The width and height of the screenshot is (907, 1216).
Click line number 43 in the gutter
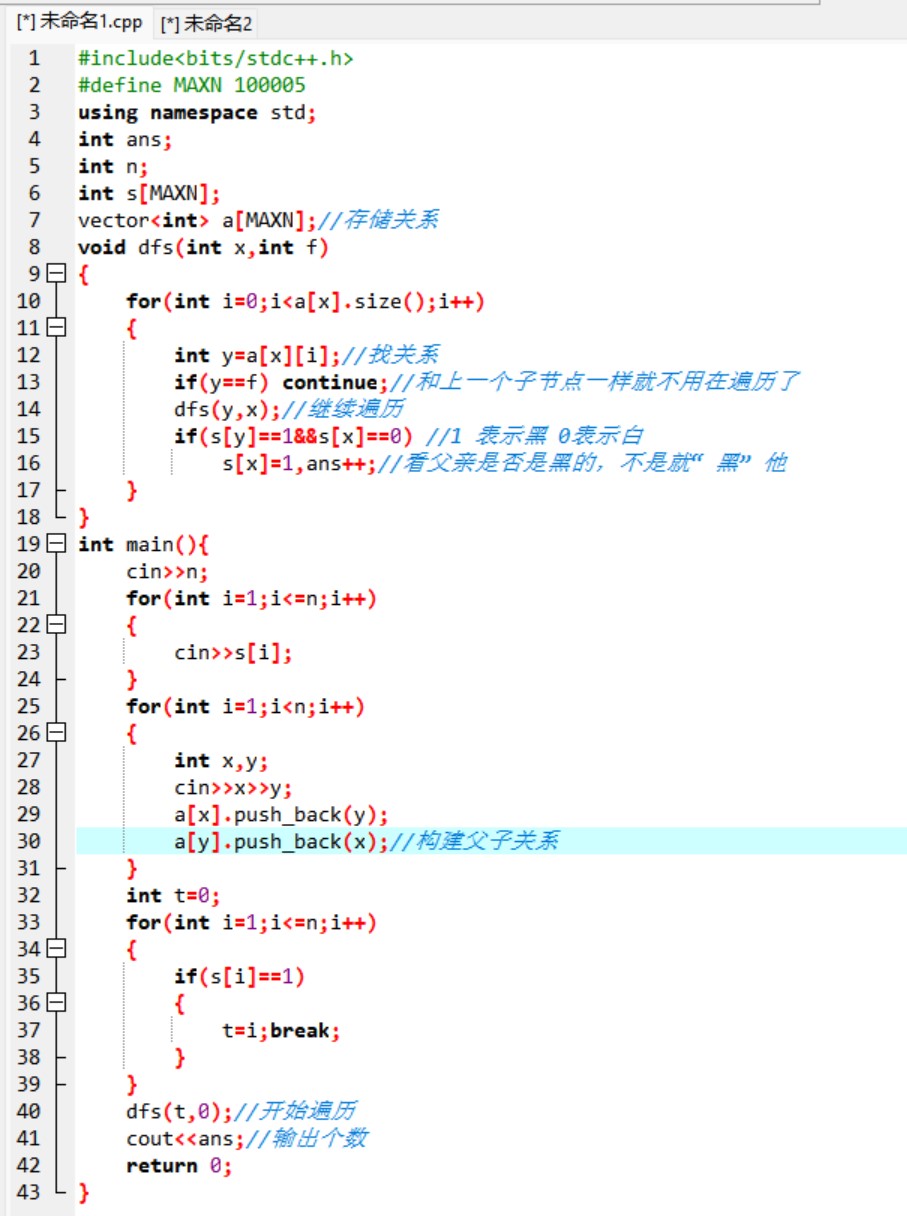(30, 1192)
